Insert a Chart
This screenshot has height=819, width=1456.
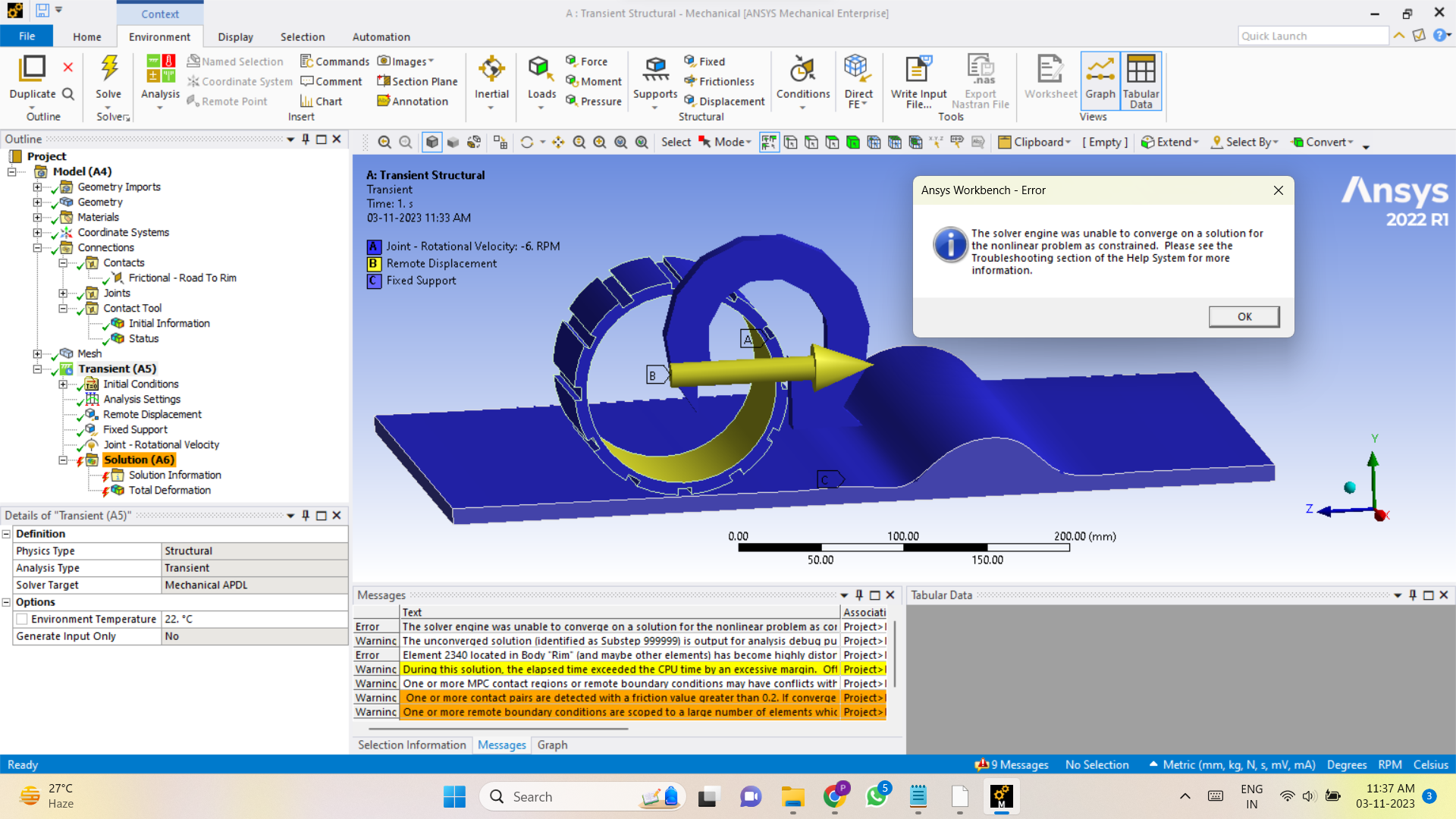click(x=321, y=101)
